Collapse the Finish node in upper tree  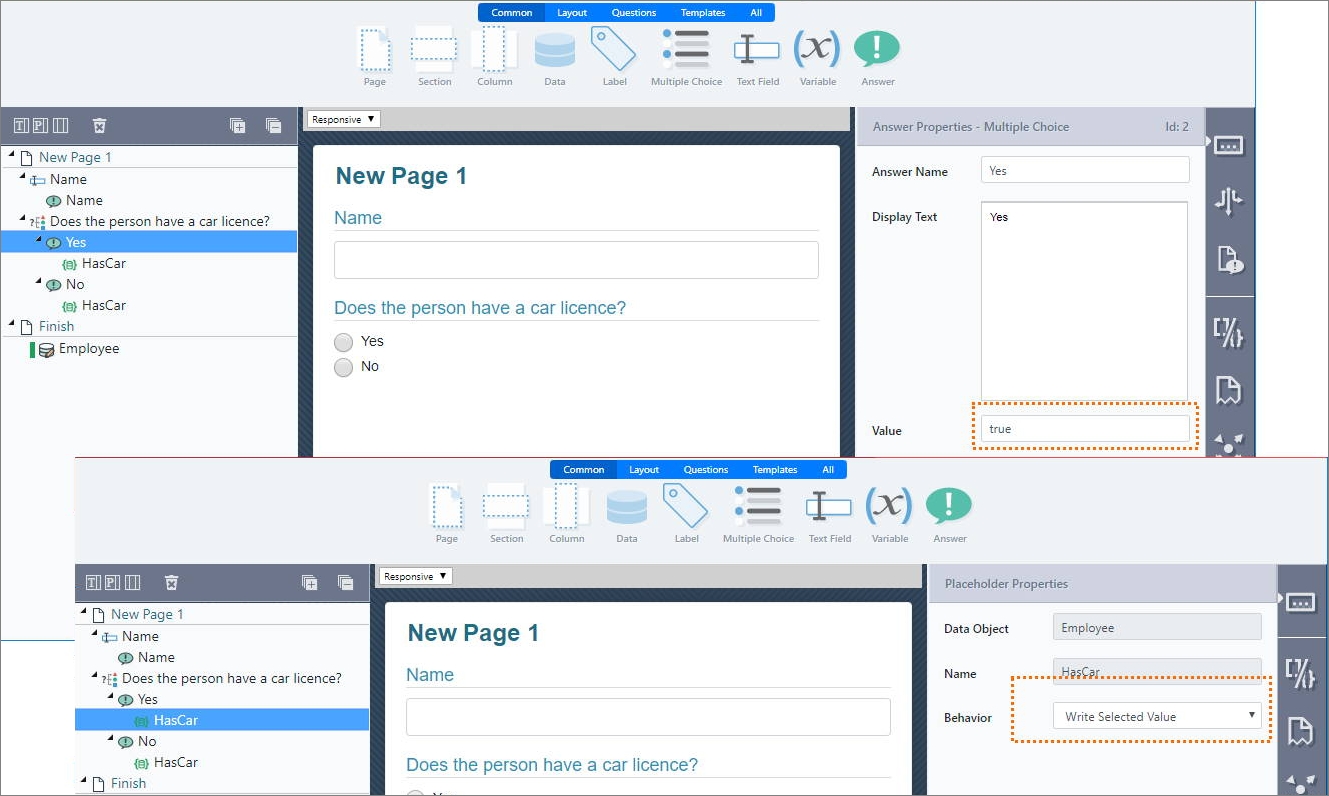11,323
